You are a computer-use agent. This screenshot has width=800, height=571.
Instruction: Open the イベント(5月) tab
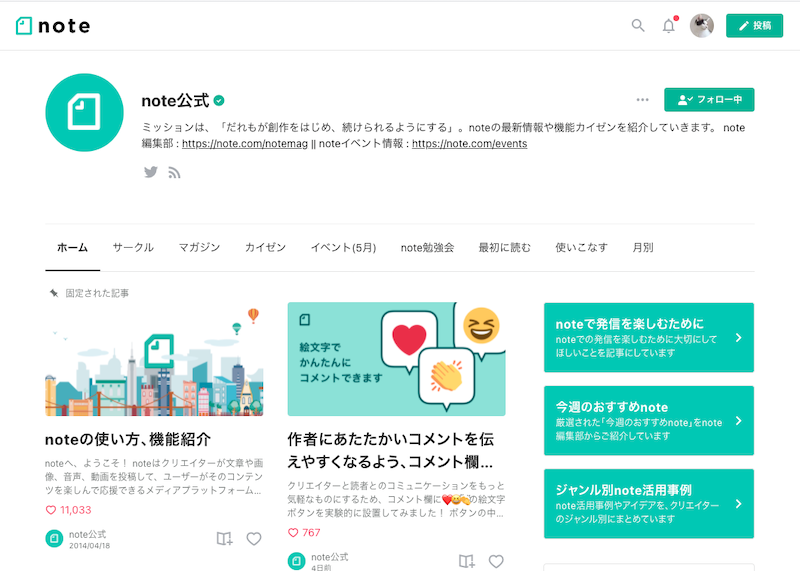coord(343,247)
